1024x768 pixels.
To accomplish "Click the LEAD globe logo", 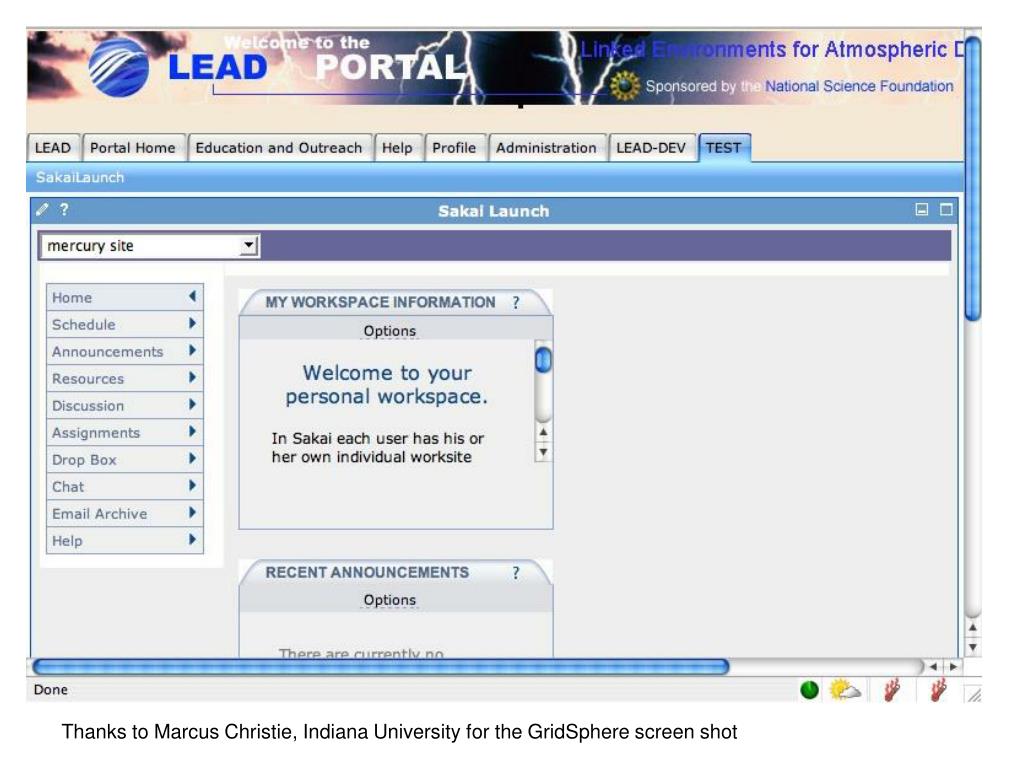I will [118, 68].
